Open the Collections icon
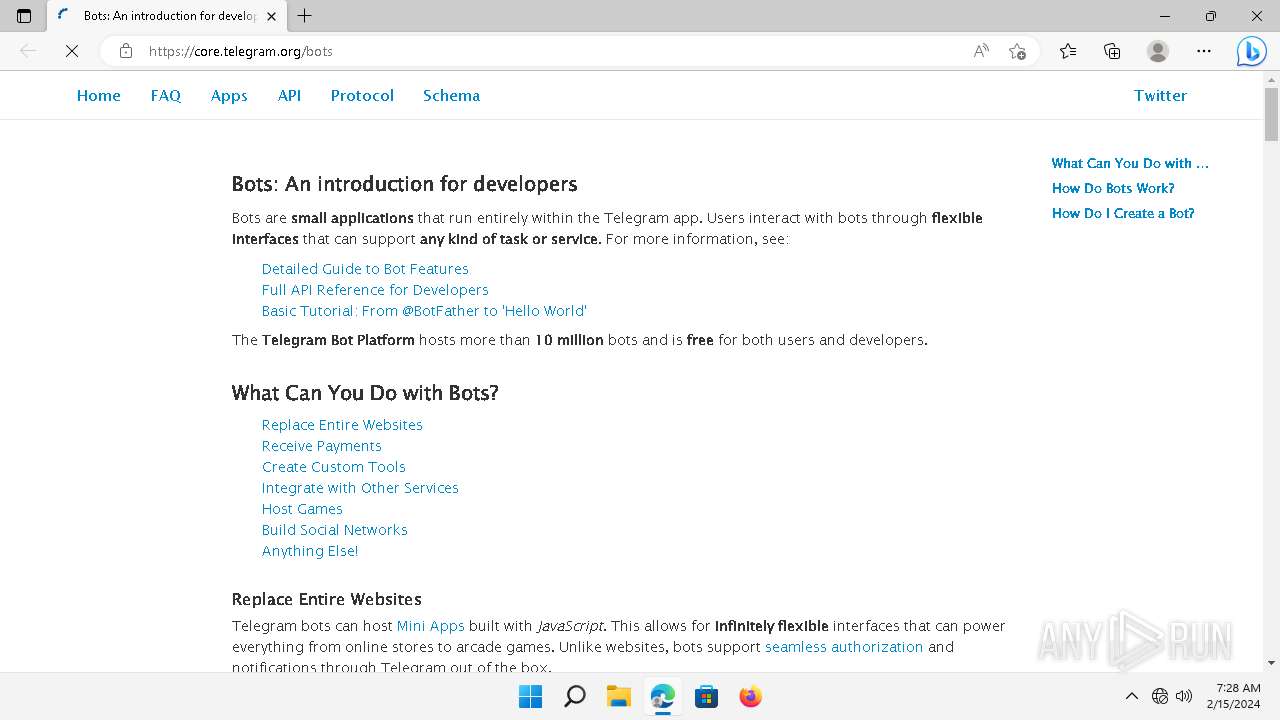 point(1112,51)
